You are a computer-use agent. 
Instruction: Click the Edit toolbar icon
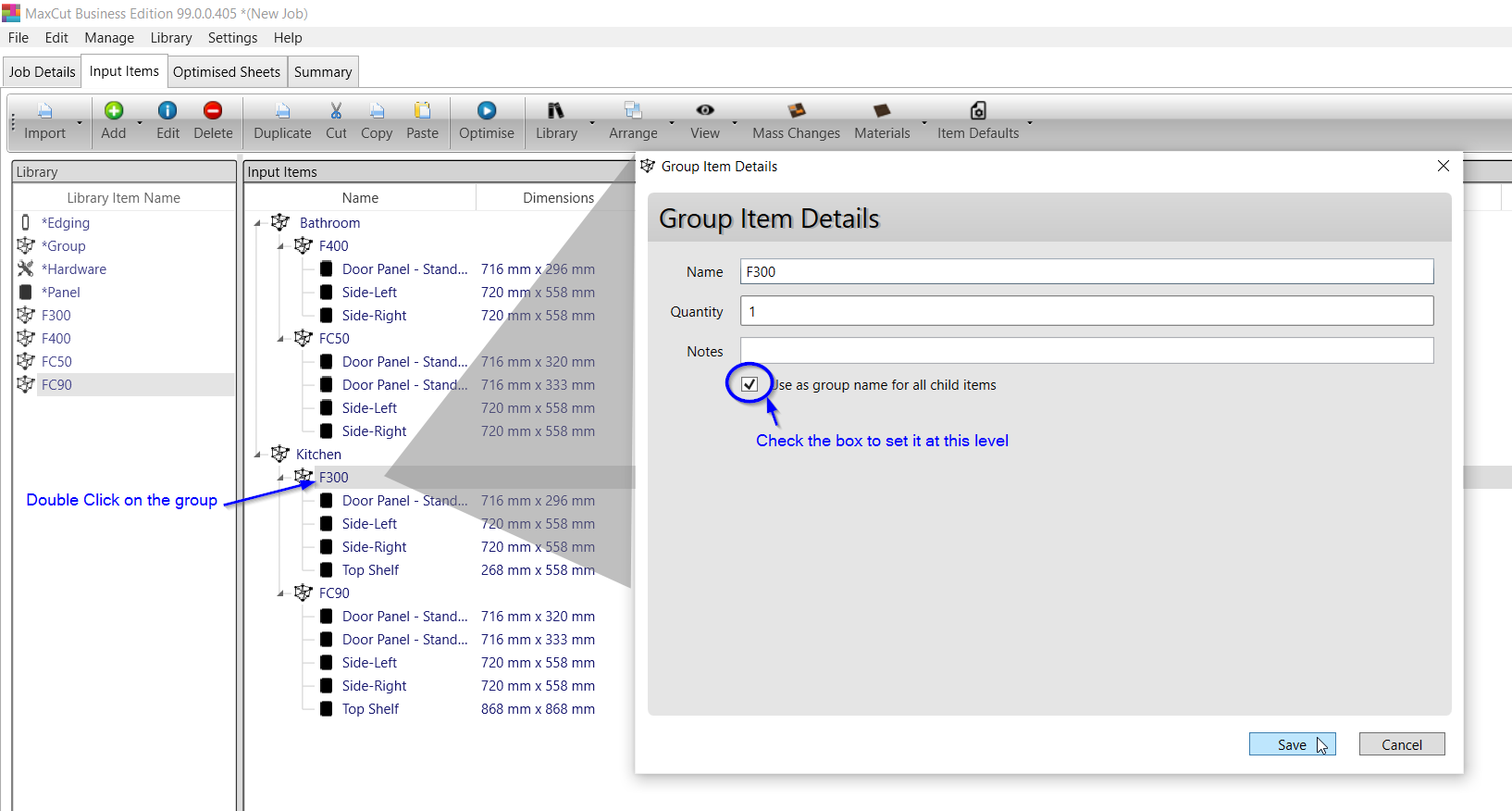[x=167, y=111]
